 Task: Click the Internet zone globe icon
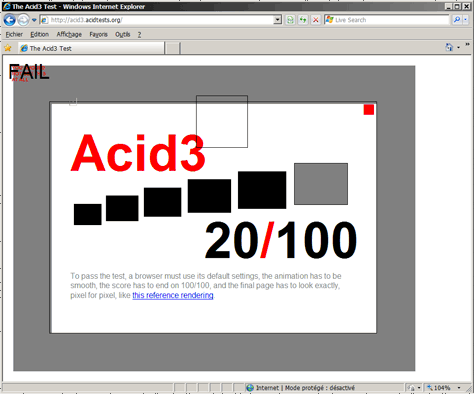pyautogui.click(x=250, y=388)
